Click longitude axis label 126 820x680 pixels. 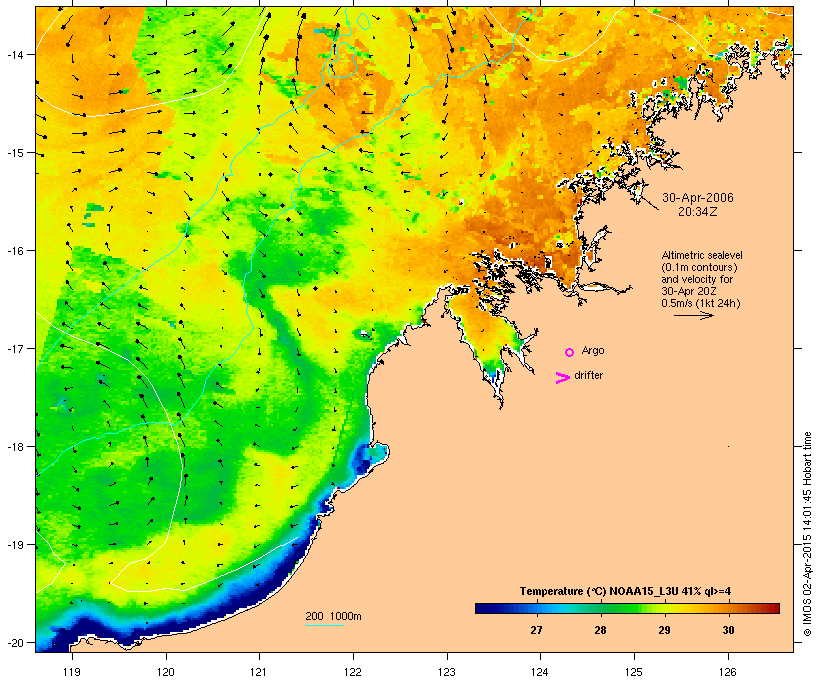(727, 672)
